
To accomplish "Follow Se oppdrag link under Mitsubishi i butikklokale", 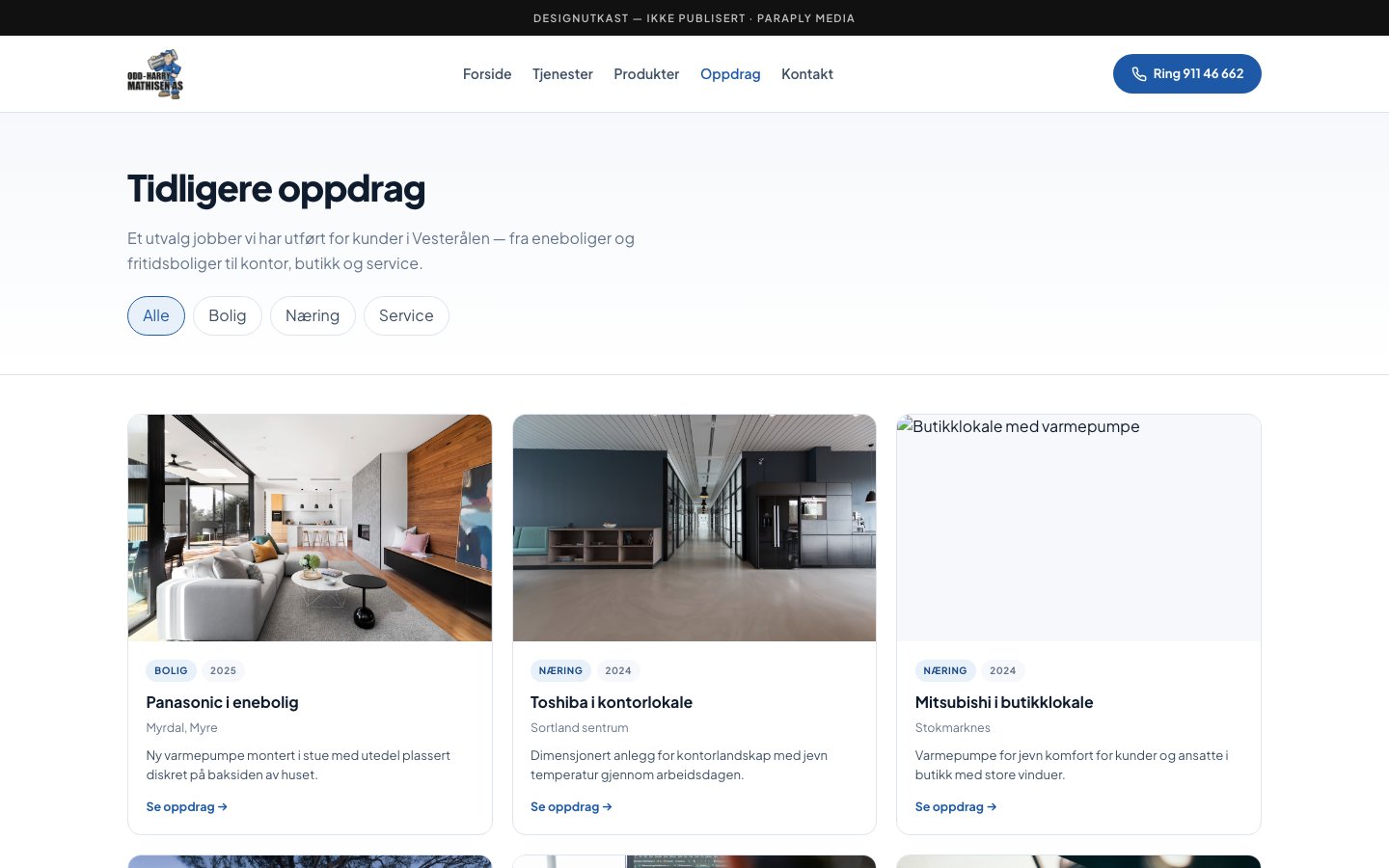I will click(x=956, y=806).
